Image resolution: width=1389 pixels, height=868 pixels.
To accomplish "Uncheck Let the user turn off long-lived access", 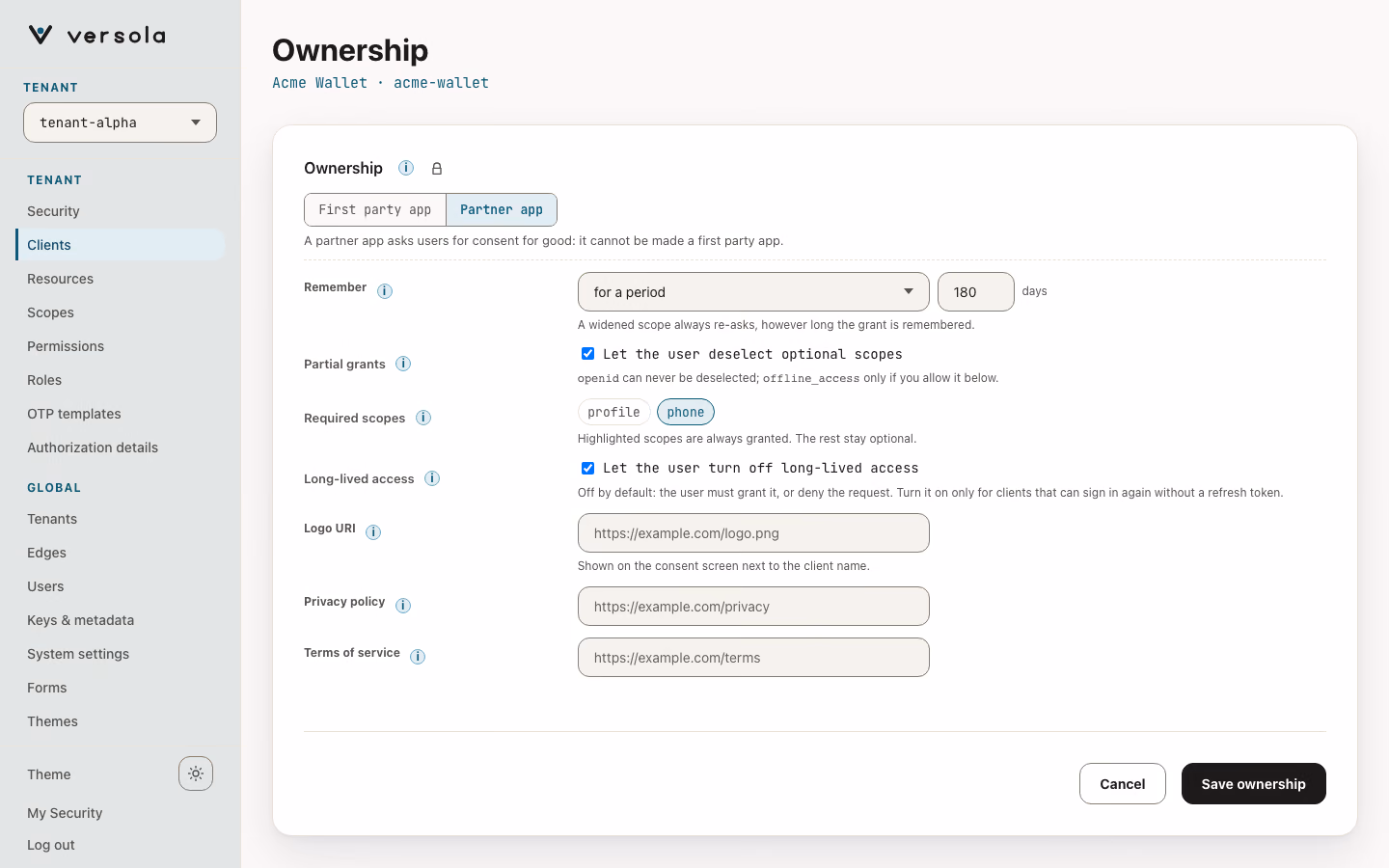I will pyautogui.click(x=587, y=468).
